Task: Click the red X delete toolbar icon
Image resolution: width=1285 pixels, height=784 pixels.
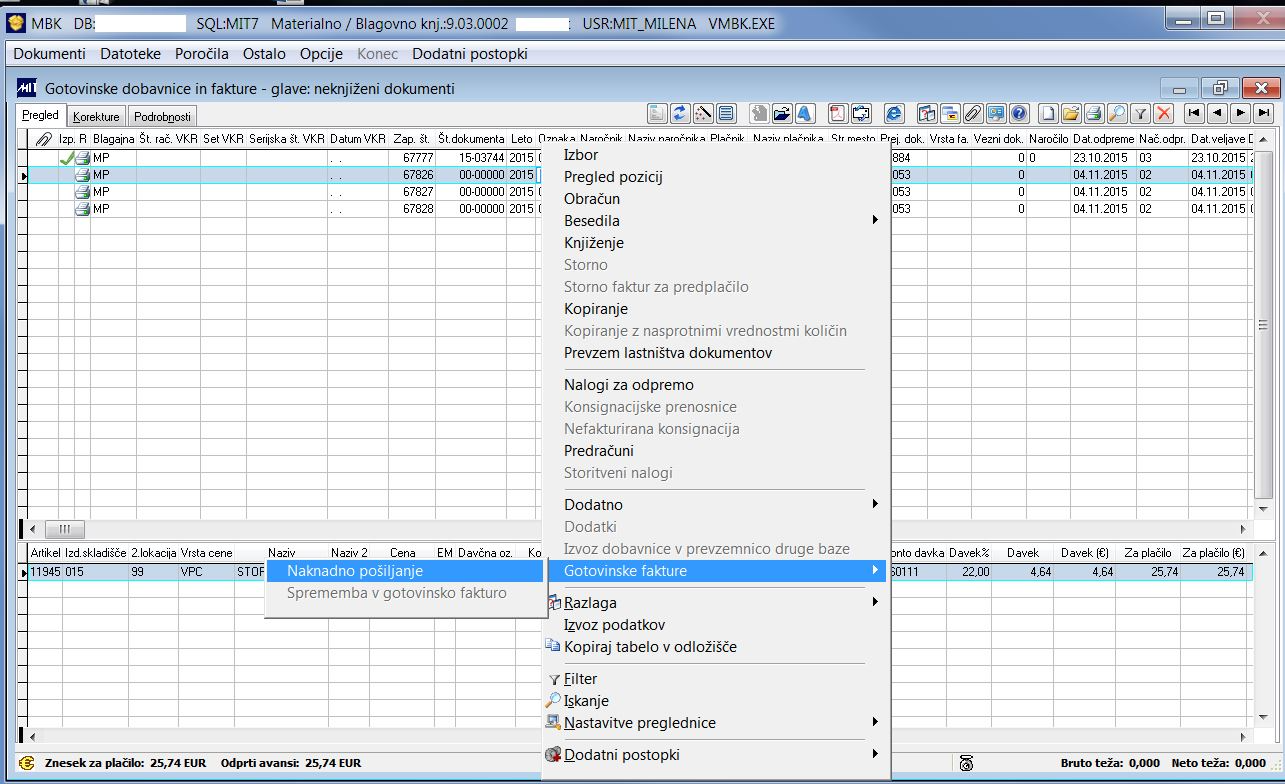Action: pos(1162,113)
